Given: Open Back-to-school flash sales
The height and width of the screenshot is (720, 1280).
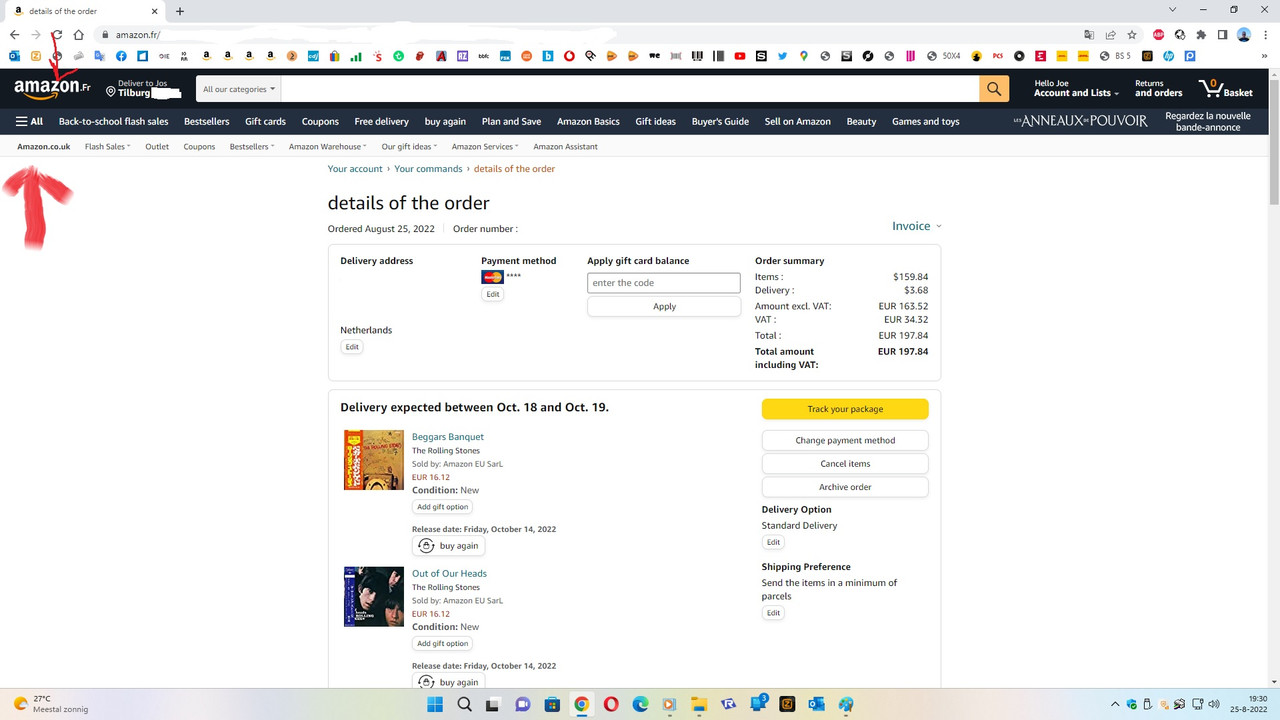Looking at the screenshot, I should [x=113, y=121].
